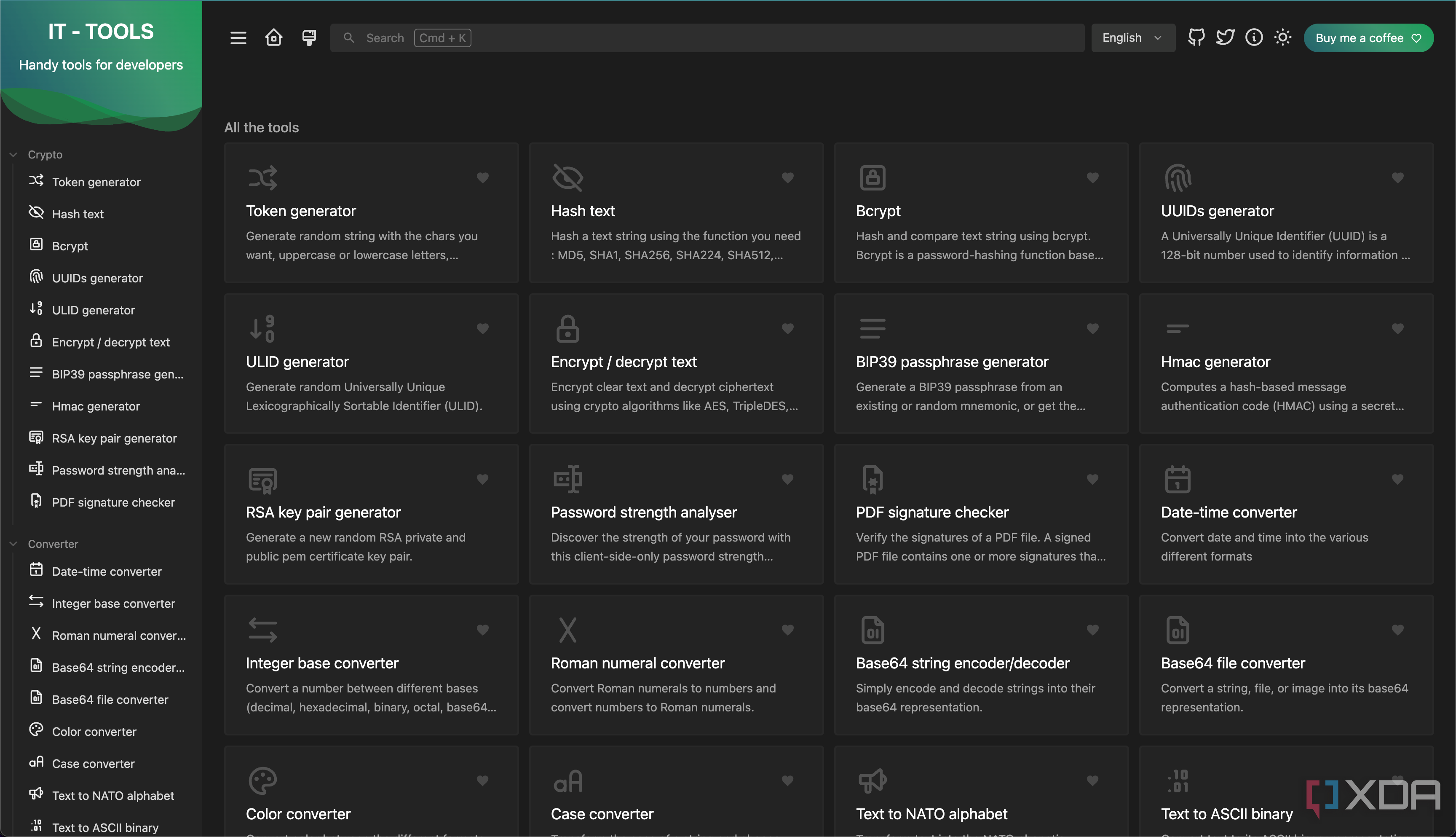
Task: Favorite the Hash text card
Action: coord(788,177)
